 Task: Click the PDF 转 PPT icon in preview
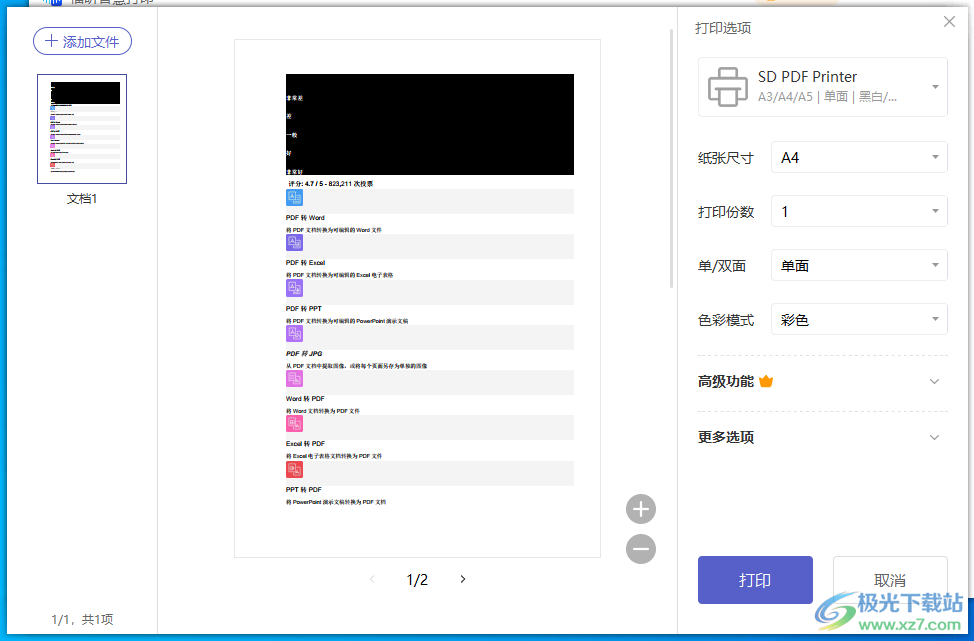294,288
